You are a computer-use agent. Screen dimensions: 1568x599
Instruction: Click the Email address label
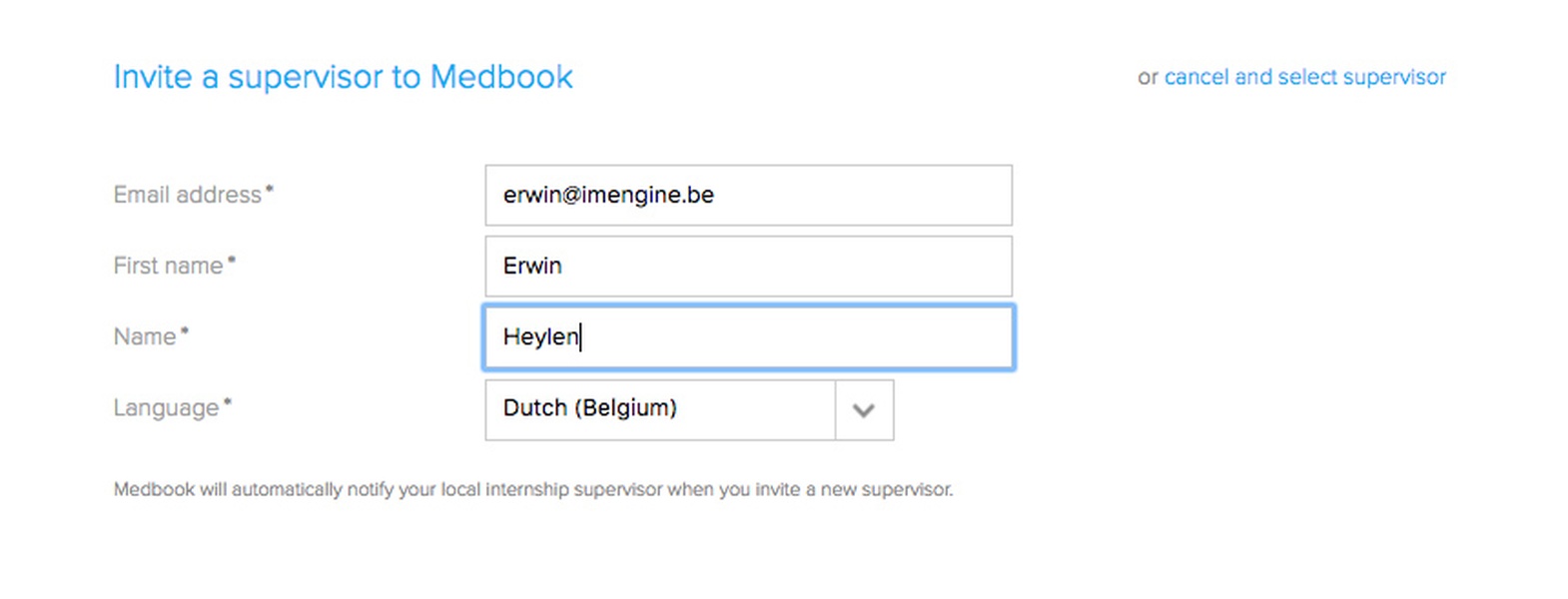(x=187, y=195)
